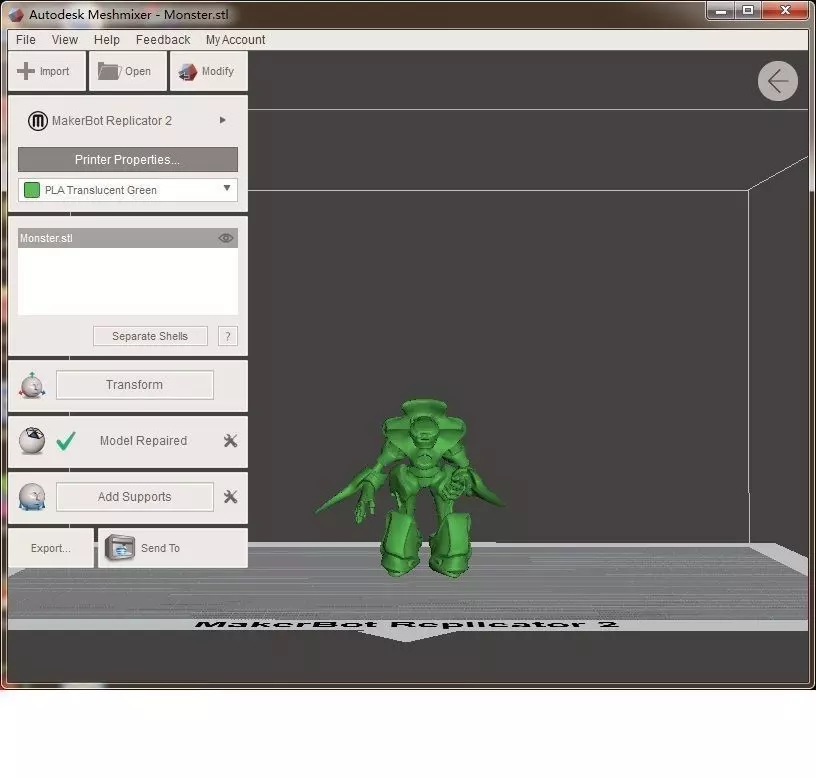816x779 pixels.
Task: Click the Transform sphere icon
Action: pyautogui.click(x=32, y=386)
